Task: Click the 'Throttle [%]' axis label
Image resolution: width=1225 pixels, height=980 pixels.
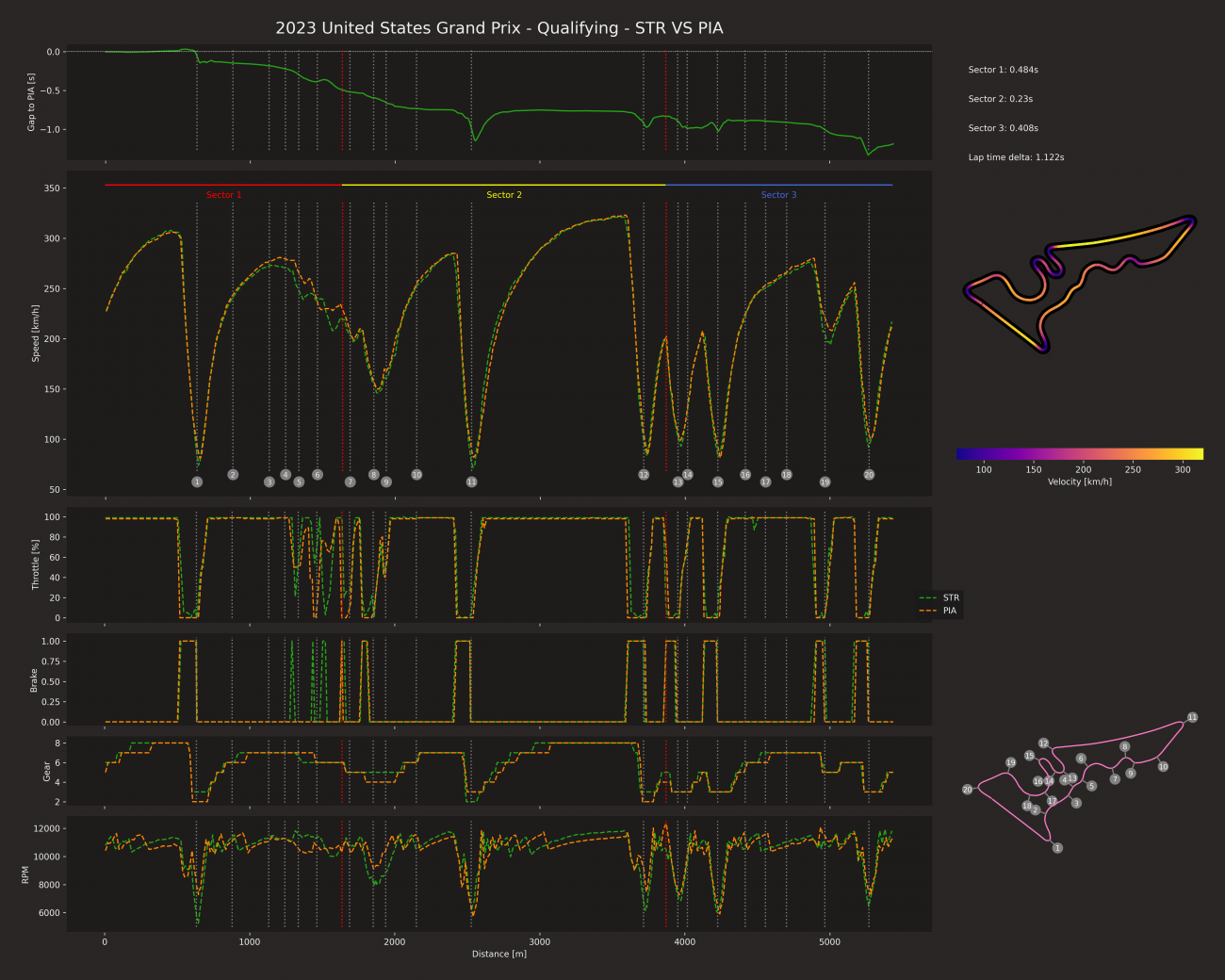Action: coord(36,563)
